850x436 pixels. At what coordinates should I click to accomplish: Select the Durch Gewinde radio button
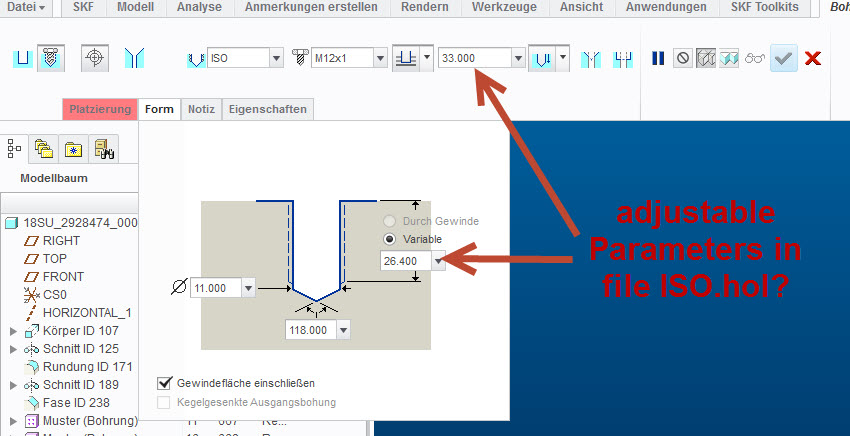(389, 221)
